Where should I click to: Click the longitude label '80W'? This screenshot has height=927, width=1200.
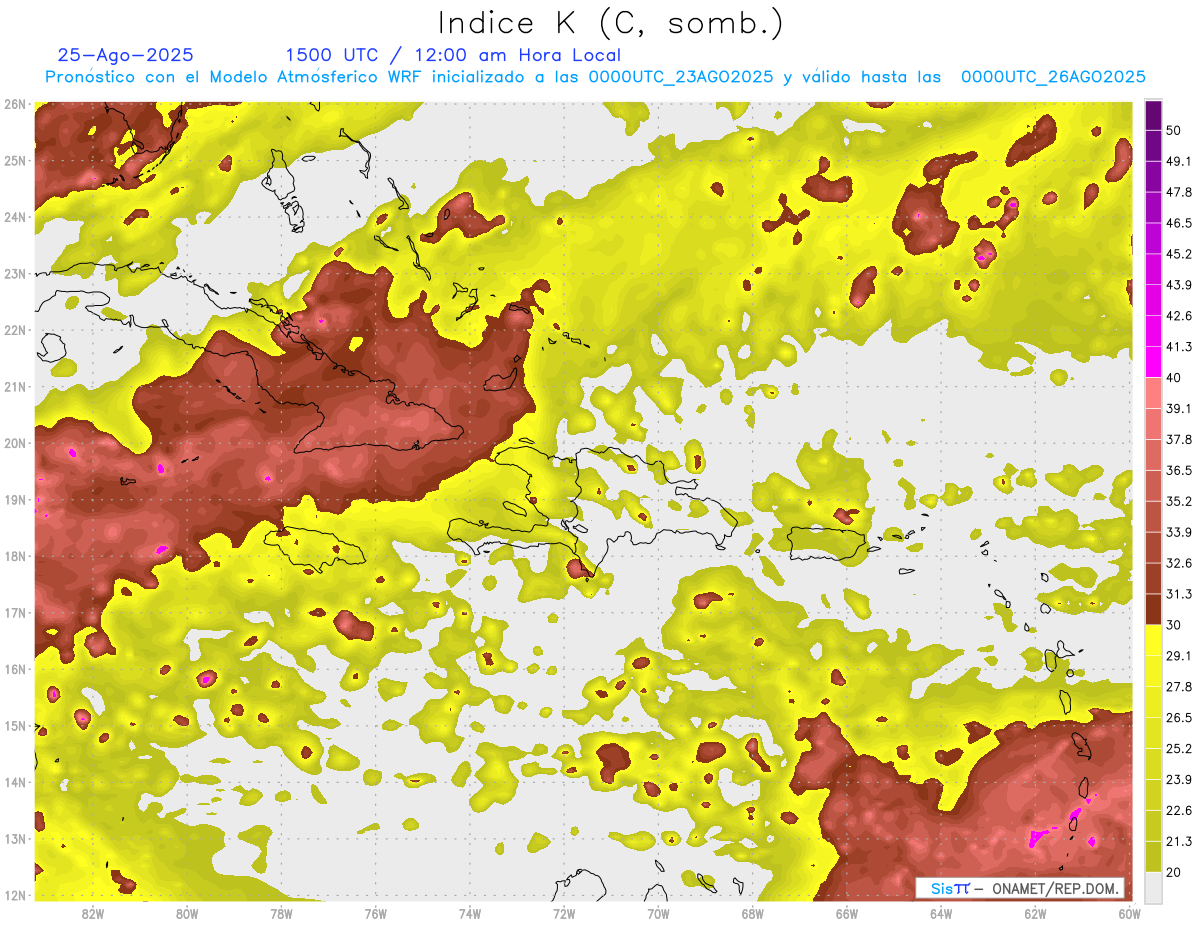187,913
